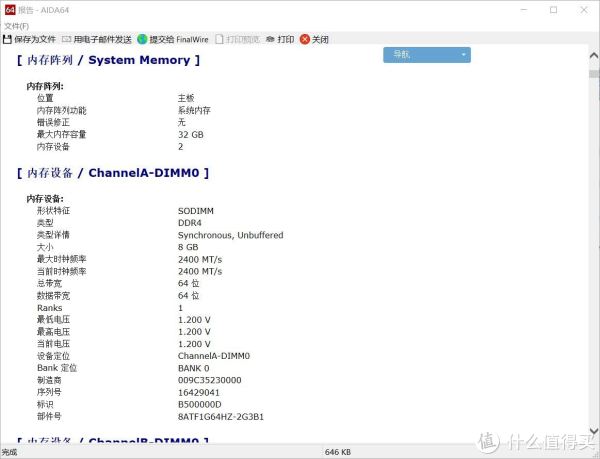Viewport: 600px width, 459px height.
Task: Click 提交给 FinalWire button label
Action: pos(179,40)
